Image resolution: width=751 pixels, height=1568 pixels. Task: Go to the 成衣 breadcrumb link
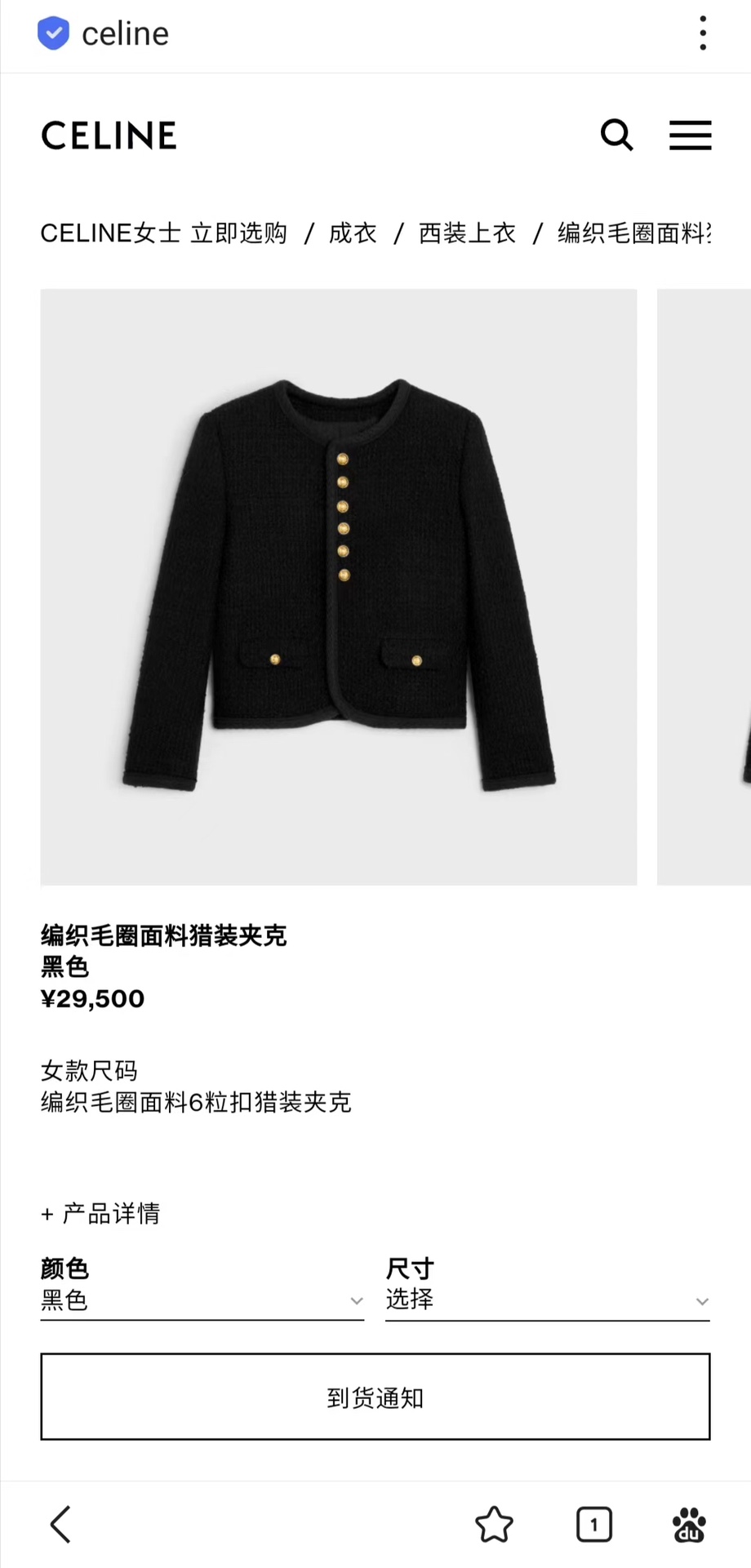coord(353,233)
